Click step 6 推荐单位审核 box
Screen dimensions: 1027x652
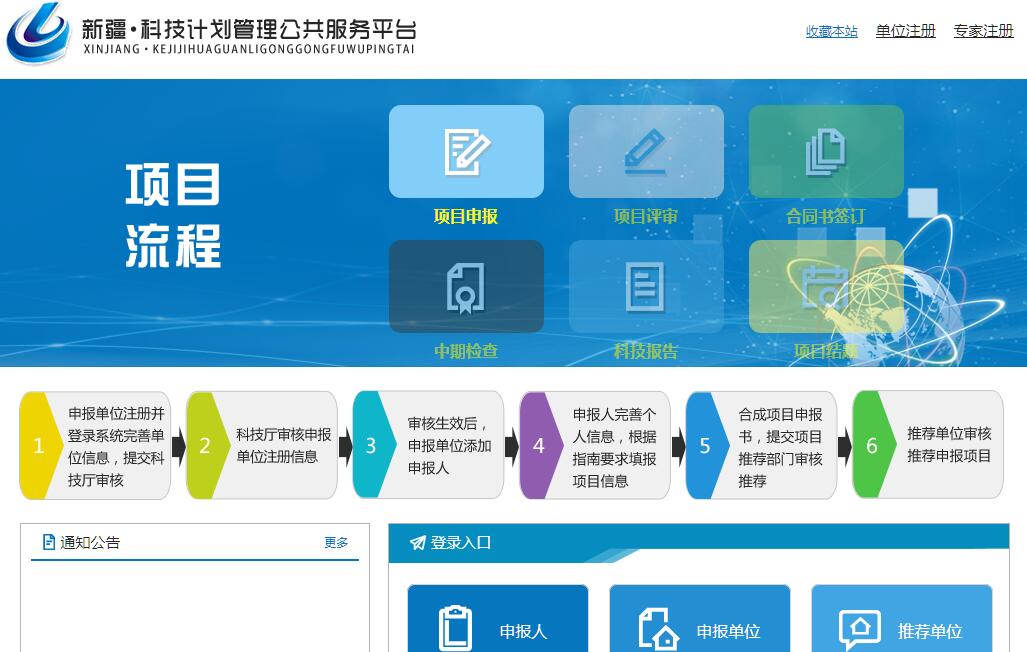pyautogui.click(x=928, y=445)
